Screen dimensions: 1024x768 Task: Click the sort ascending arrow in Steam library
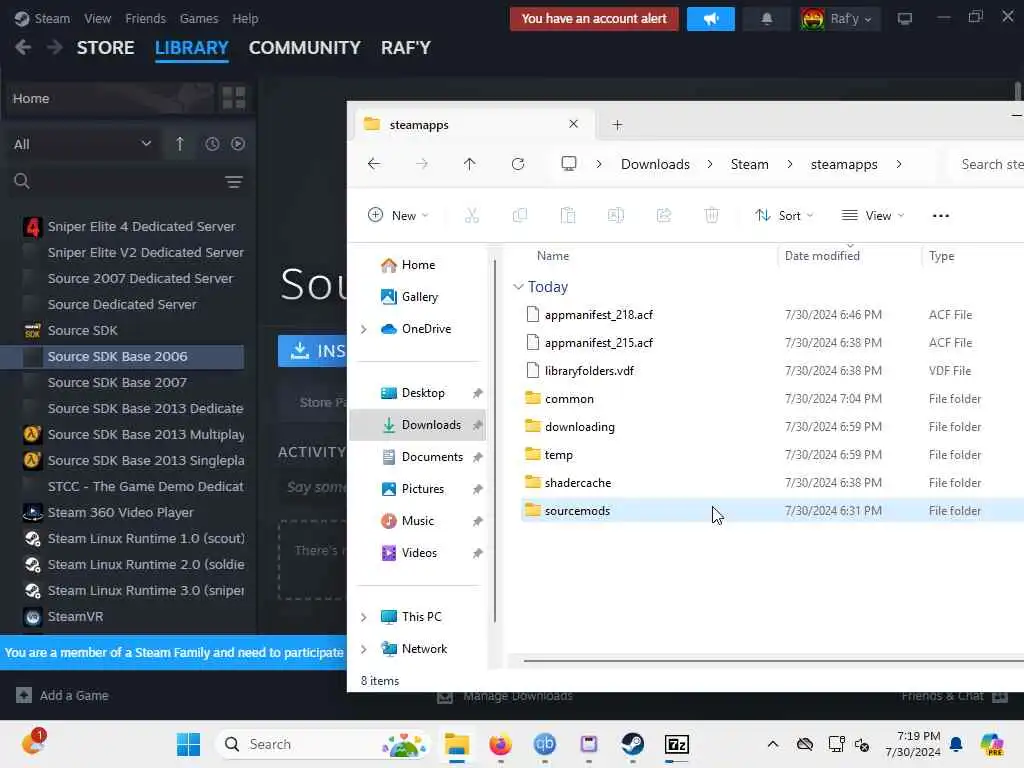click(180, 144)
